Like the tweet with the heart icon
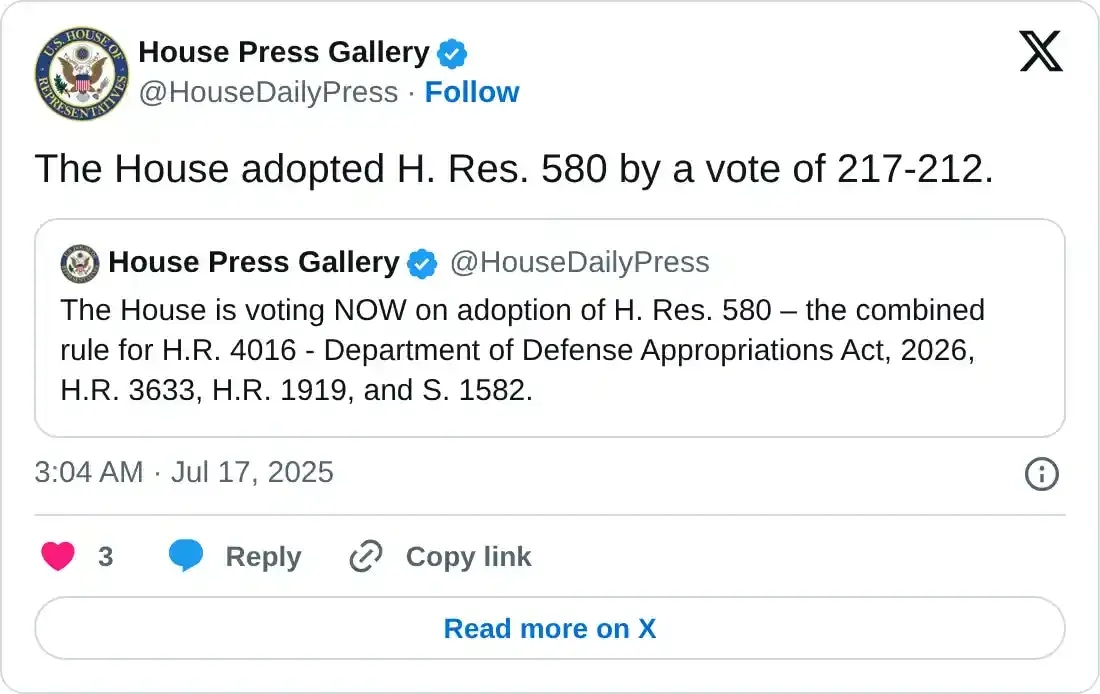Viewport: 1100px width, 694px height. tap(58, 557)
